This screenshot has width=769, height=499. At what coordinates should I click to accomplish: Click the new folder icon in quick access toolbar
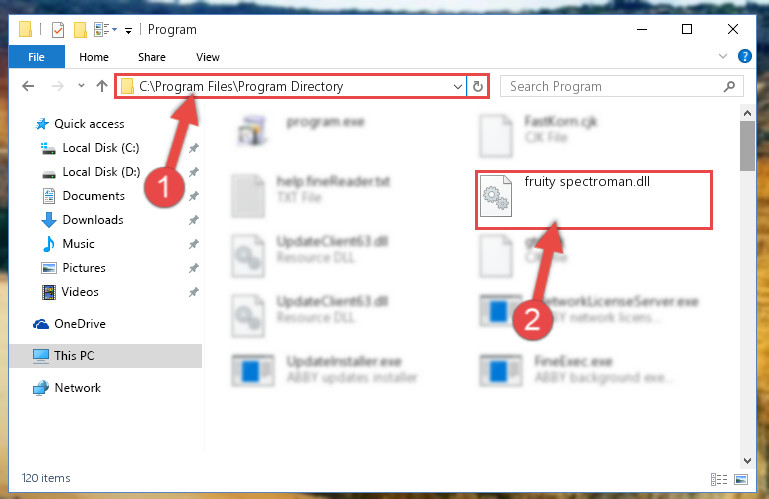[x=80, y=30]
